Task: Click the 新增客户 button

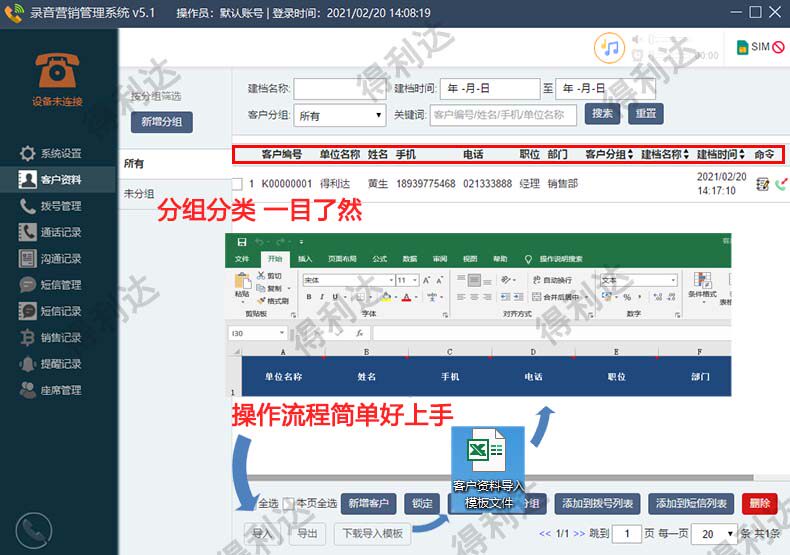Action: (x=368, y=504)
